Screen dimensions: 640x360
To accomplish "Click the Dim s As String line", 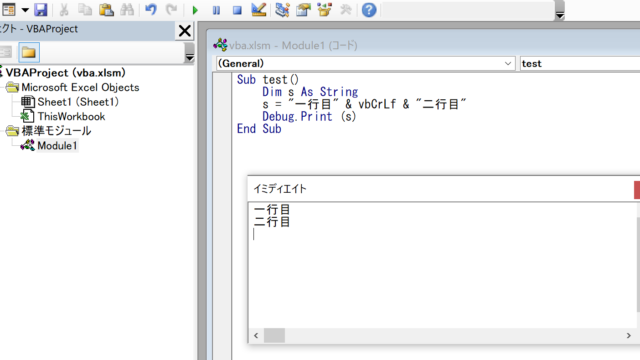I will (310, 92).
